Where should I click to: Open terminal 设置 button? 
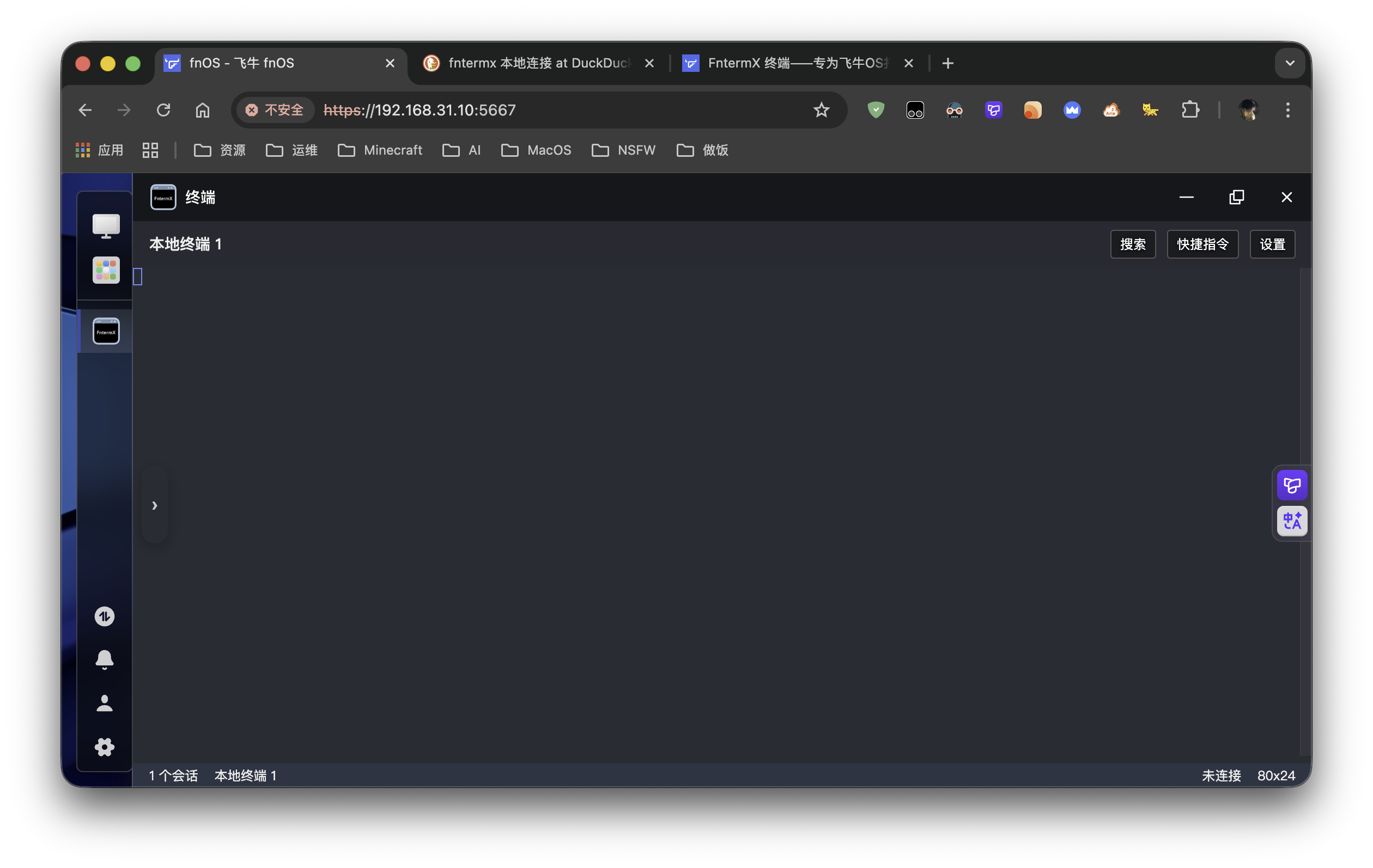pos(1272,244)
